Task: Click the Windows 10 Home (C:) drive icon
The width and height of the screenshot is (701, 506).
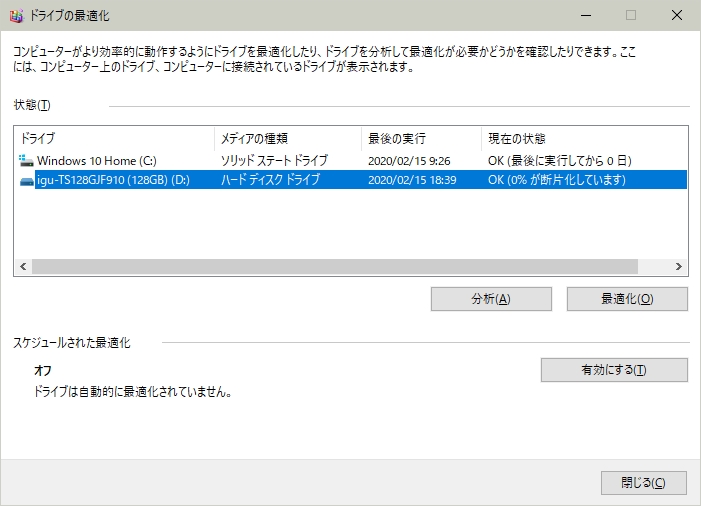Action: coord(26,160)
